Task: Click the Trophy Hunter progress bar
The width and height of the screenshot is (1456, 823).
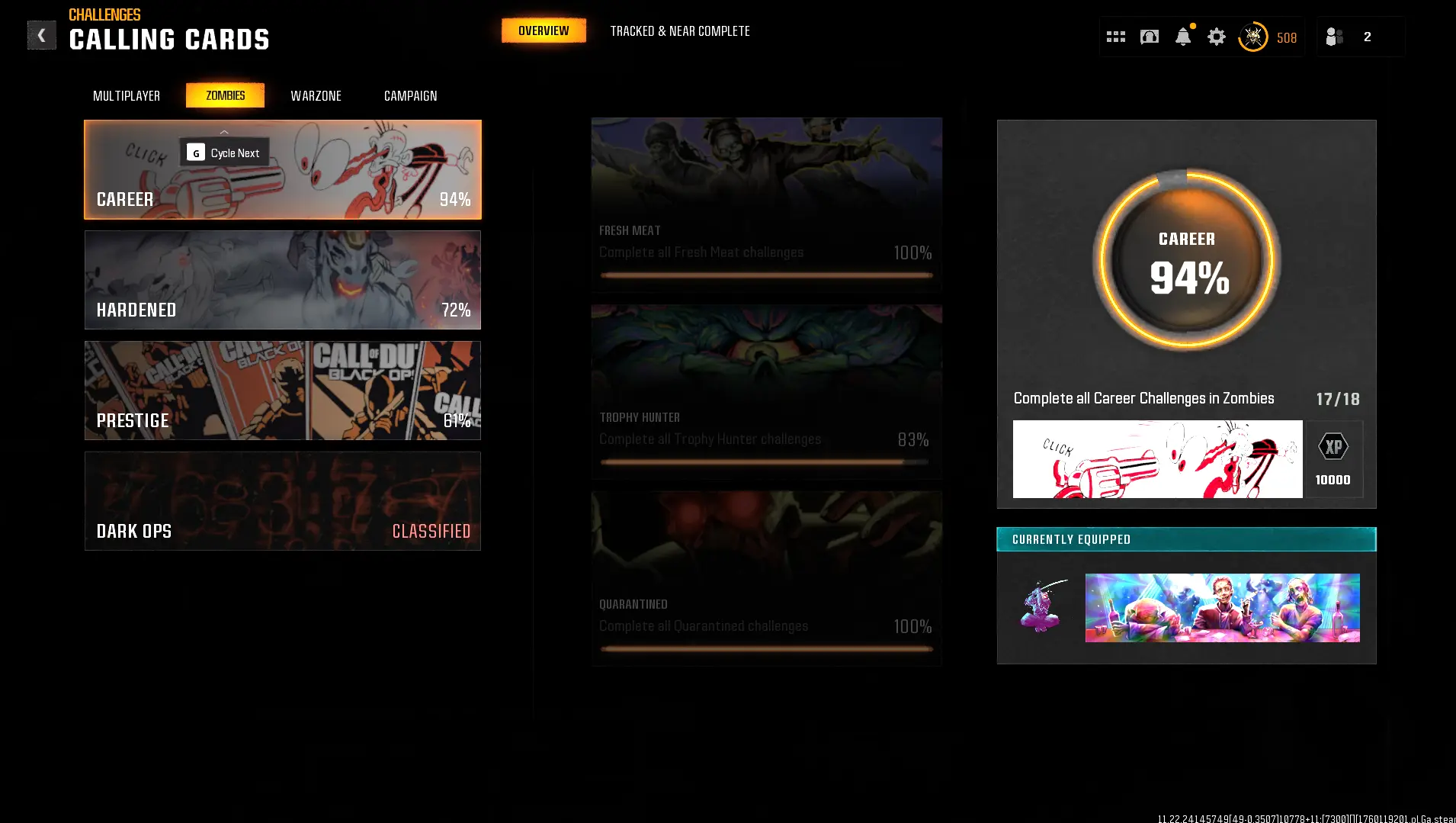Action: tap(765, 461)
